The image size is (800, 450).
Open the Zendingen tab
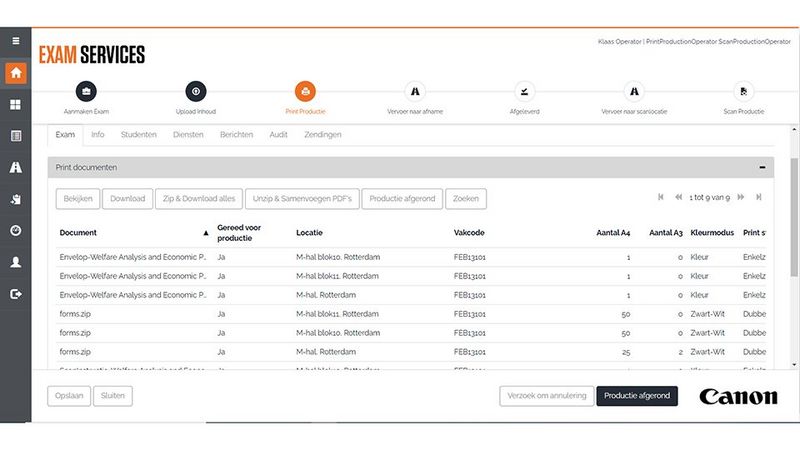coord(322,134)
